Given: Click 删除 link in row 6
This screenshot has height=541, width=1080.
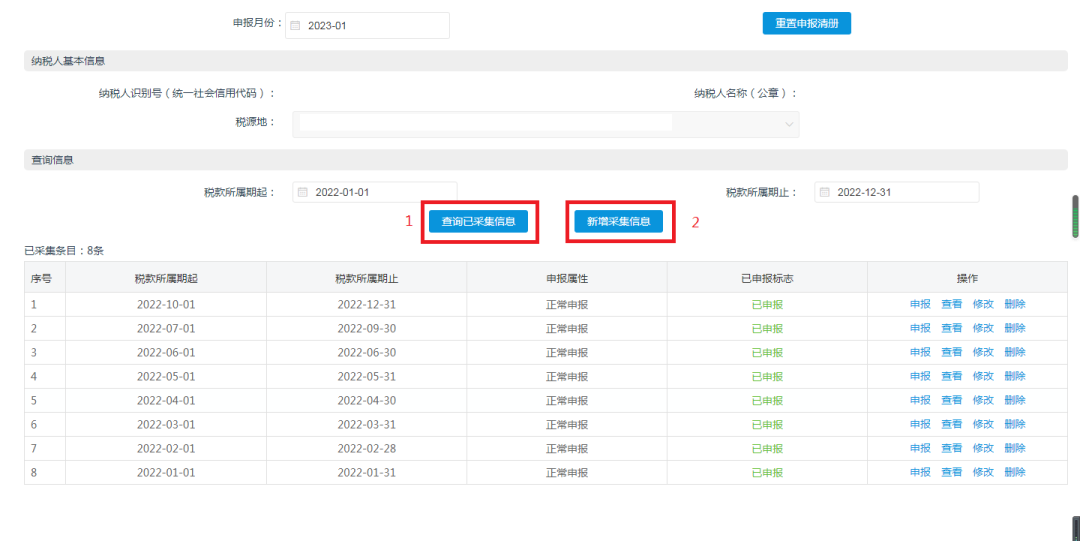Looking at the screenshot, I should coord(1015,425).
